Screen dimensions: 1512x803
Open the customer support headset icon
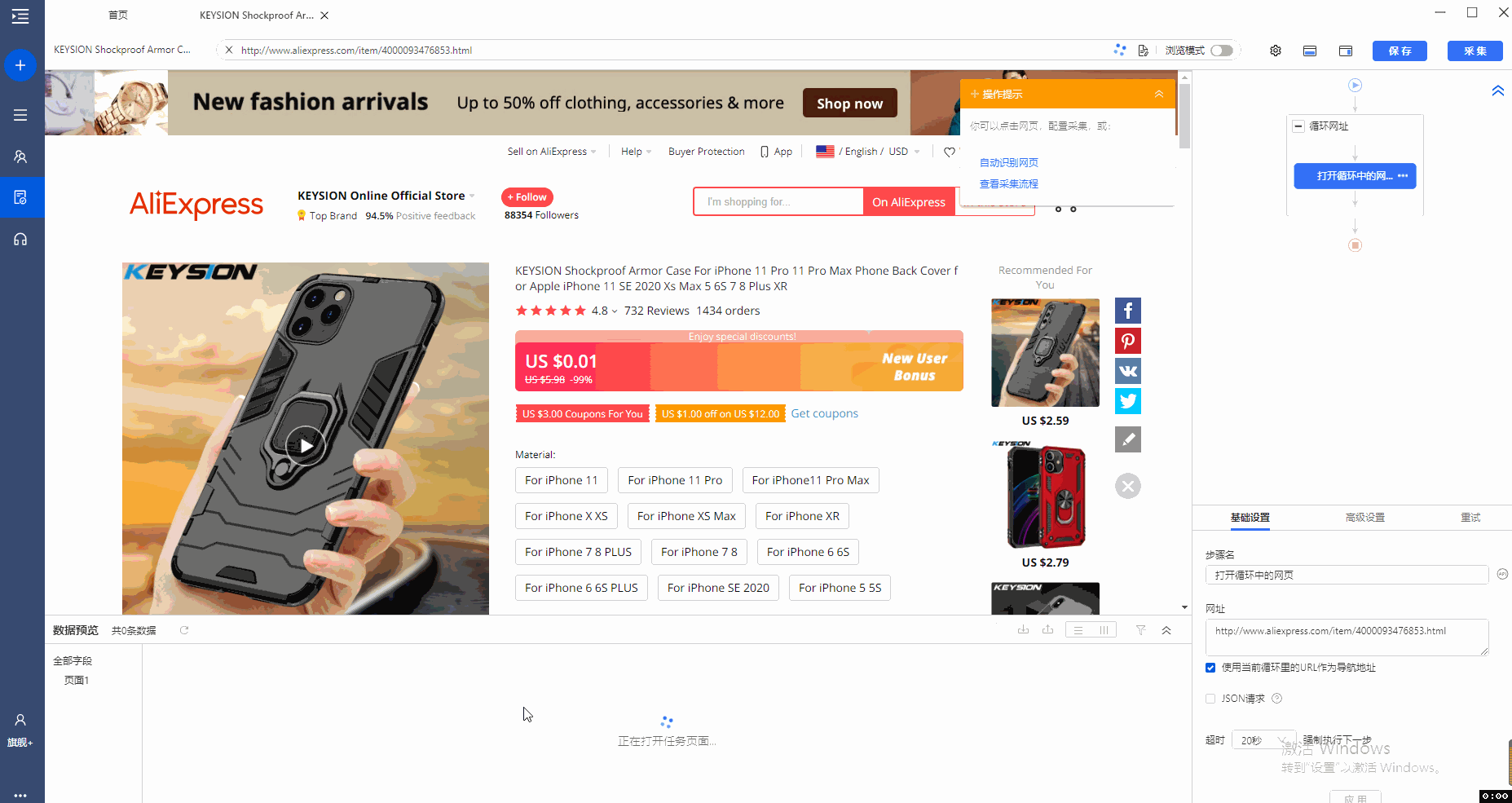click(x=20, y=239)
